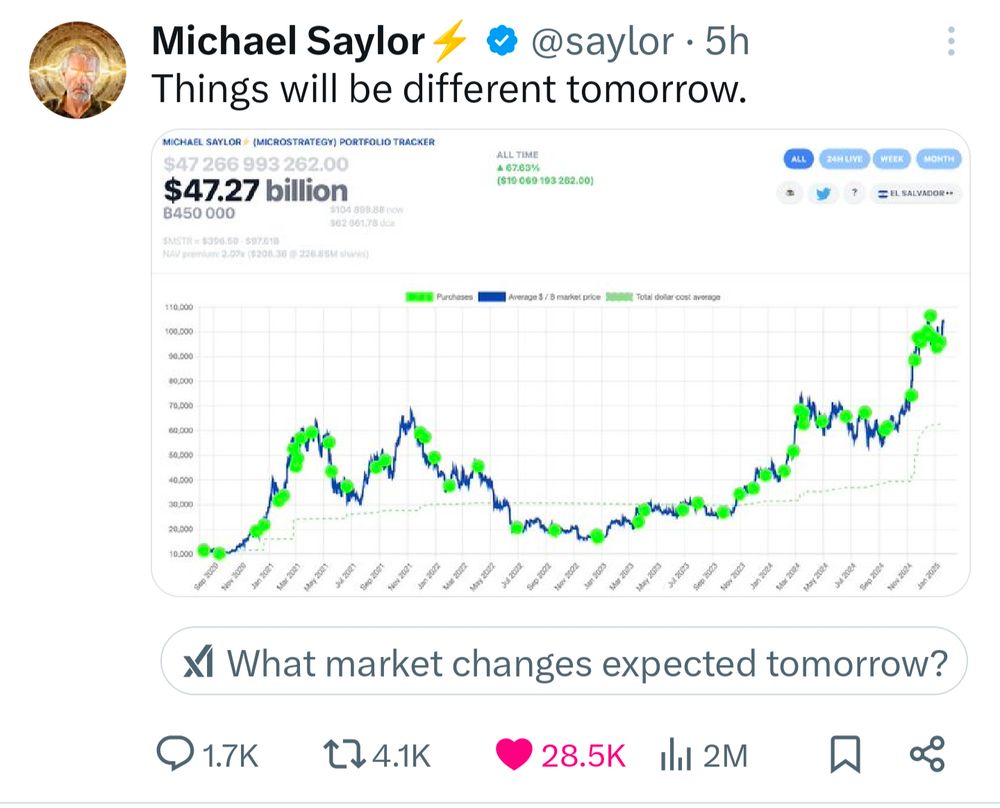The width and height of the screenshot is (1000, 808).
Task: Bookmark this post
Action: (x=845, y=754)
